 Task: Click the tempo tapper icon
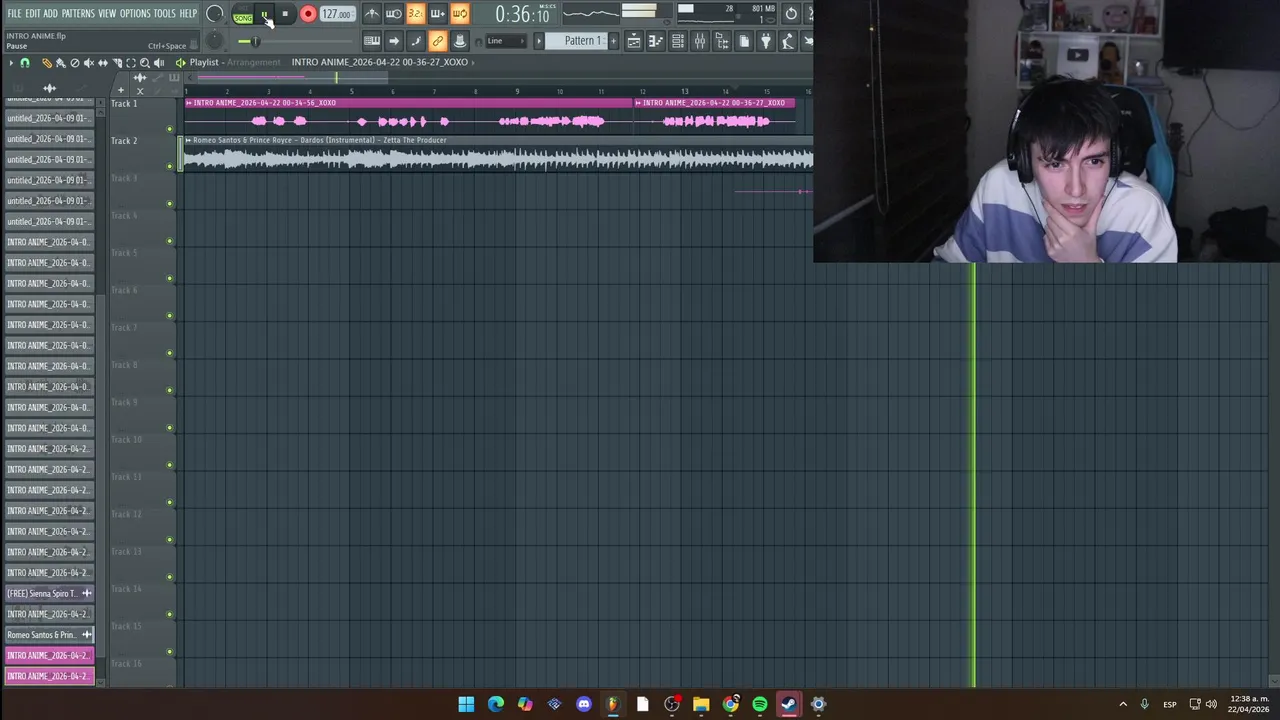coord(788,41)
